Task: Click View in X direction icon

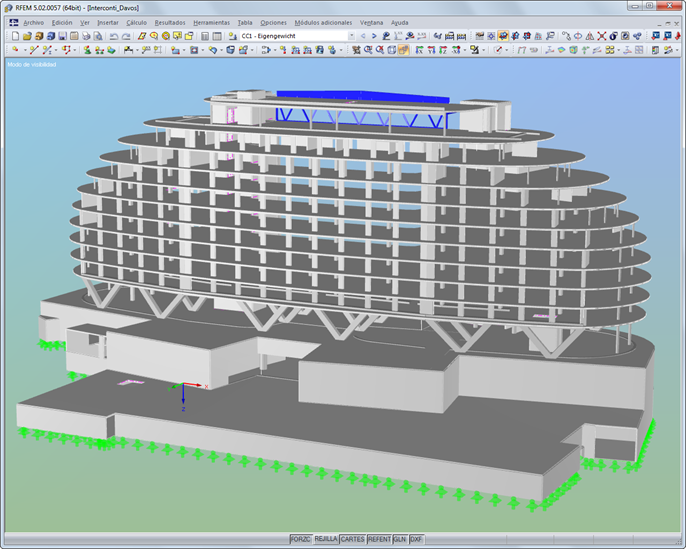Action: click(x=419, y=50)
